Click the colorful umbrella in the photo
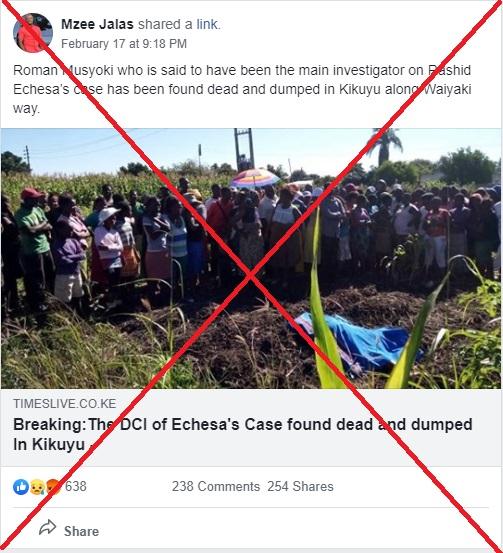Viewport: 503px width, 553px height. click(x=255, y=178)
